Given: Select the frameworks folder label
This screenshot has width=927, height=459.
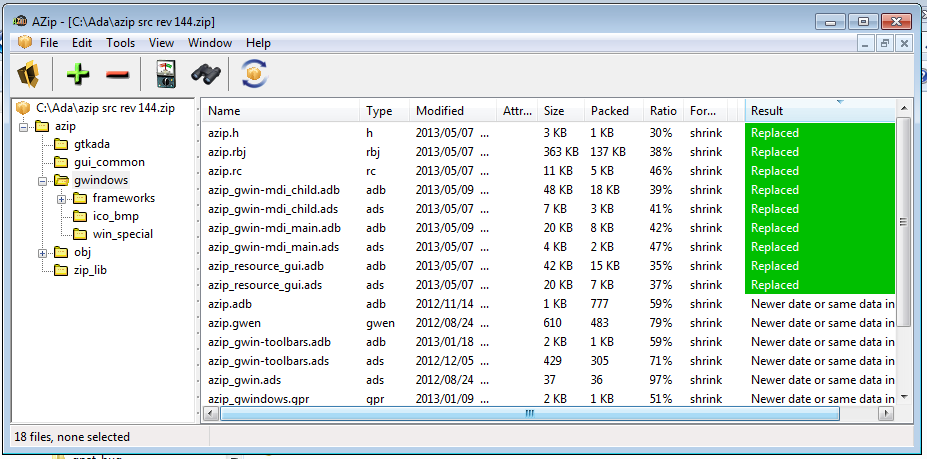Looking at the screenshot, I should pyautogui.click(x=124, y=198).
